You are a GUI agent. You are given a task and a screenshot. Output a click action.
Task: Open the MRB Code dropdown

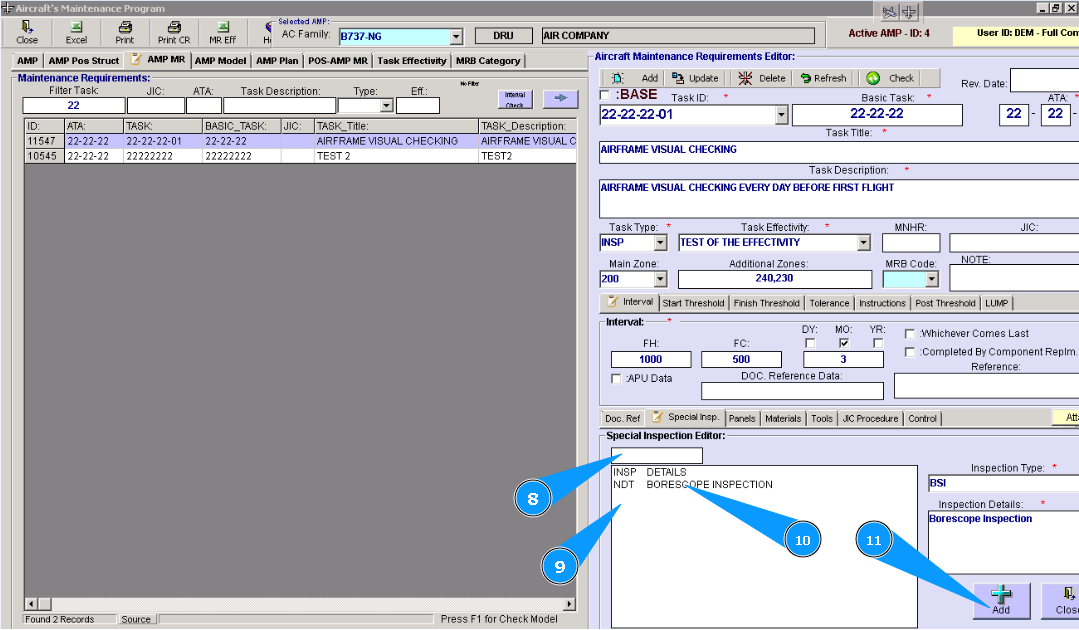(932, 279)
